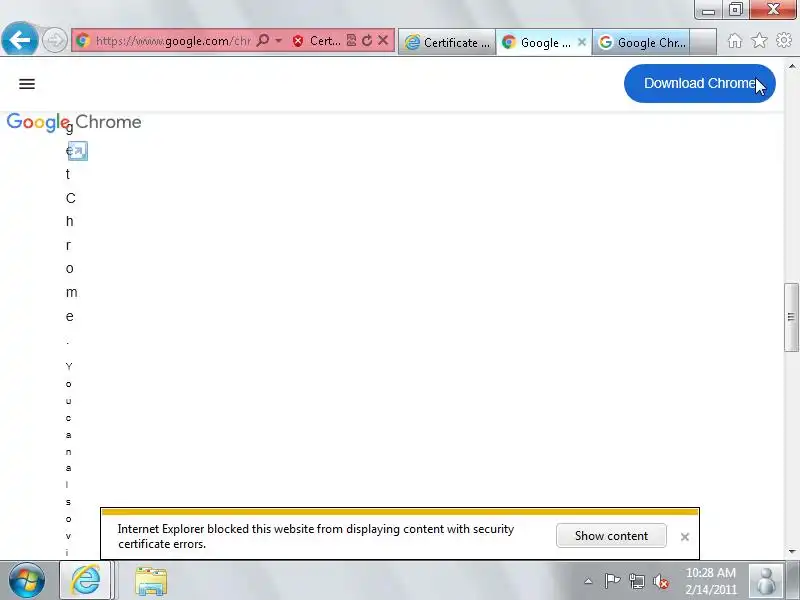Click Show content in the notification bar
The width and height of the screenshot is (800, 600).
tap(611, 536)
